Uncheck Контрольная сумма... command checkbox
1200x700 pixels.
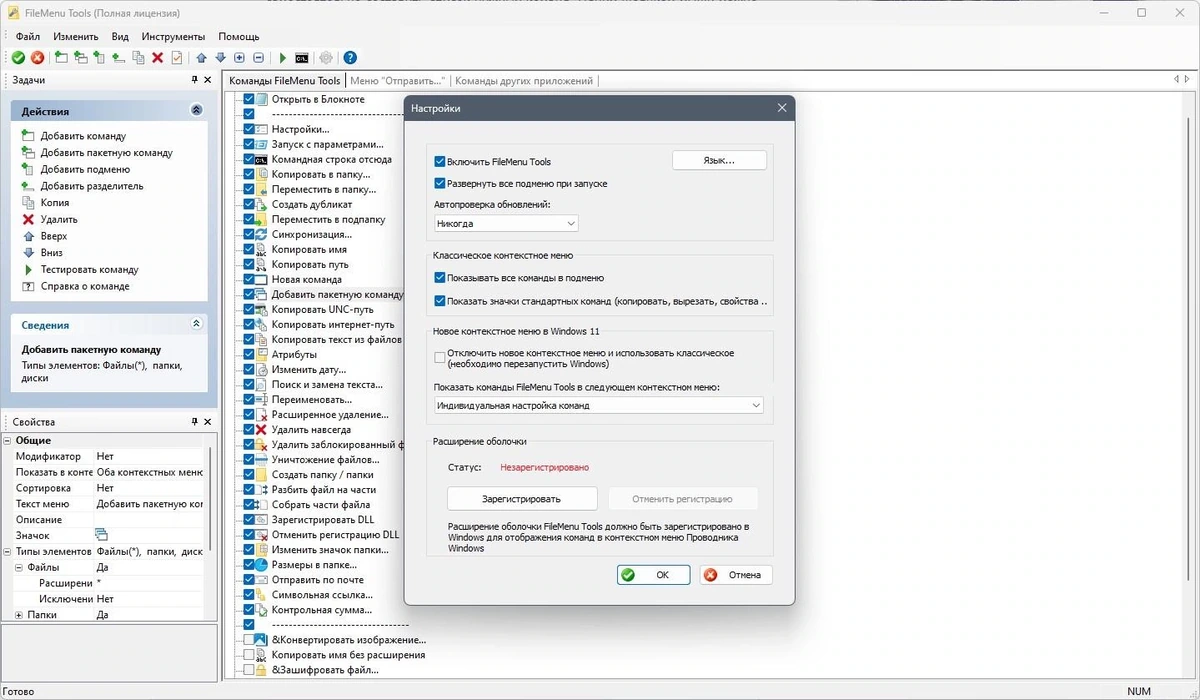(x=249, y=609)
